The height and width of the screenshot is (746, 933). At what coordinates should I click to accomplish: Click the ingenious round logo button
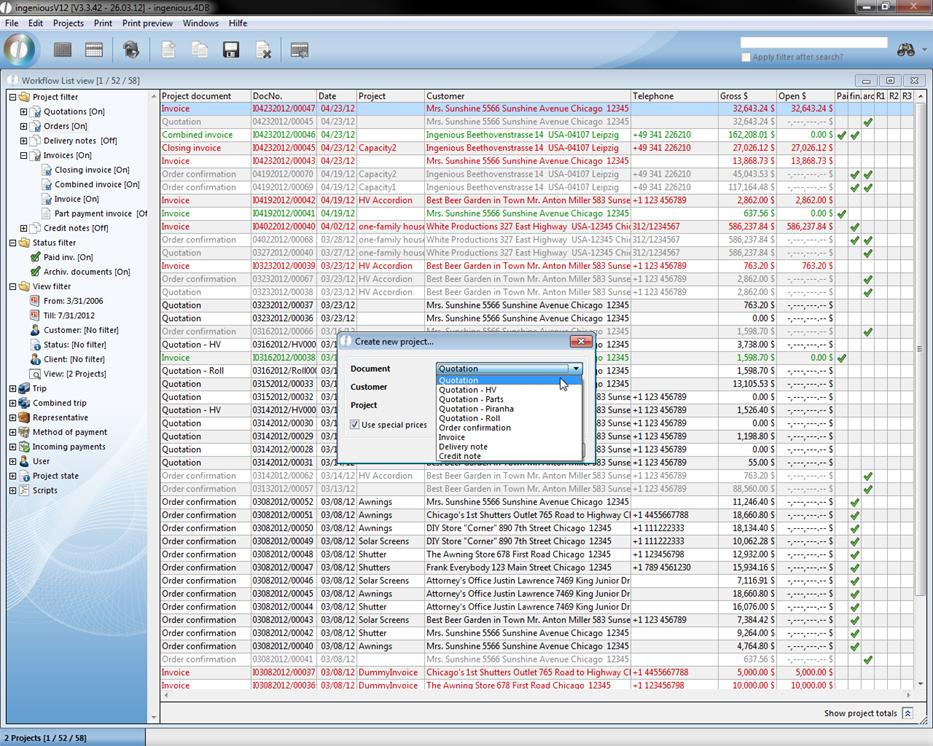(x=20, y=49)
